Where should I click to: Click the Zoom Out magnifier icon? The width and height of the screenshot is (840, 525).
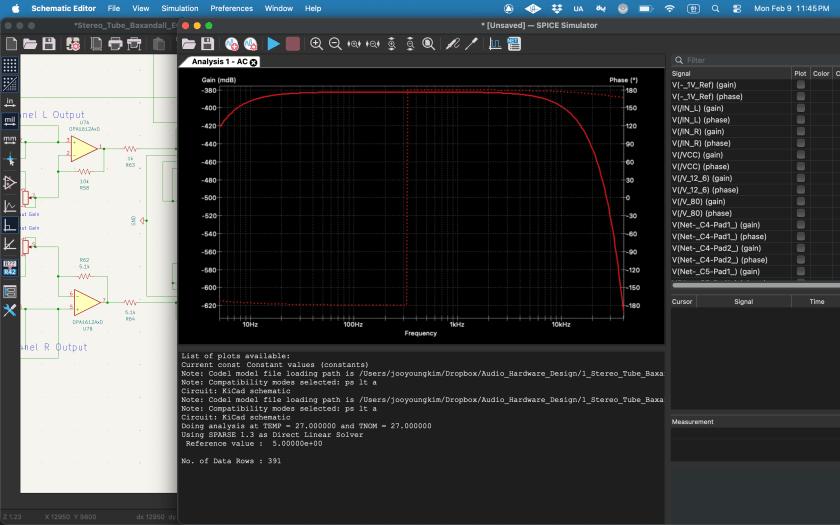tap(335, 44)
